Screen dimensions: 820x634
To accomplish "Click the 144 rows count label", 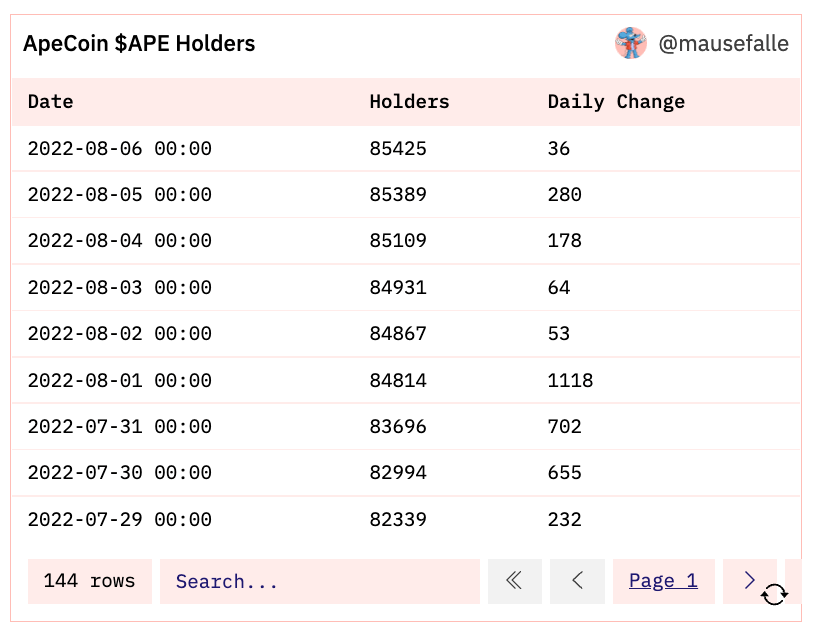I will pyautogui.click(x=89, y=581).
